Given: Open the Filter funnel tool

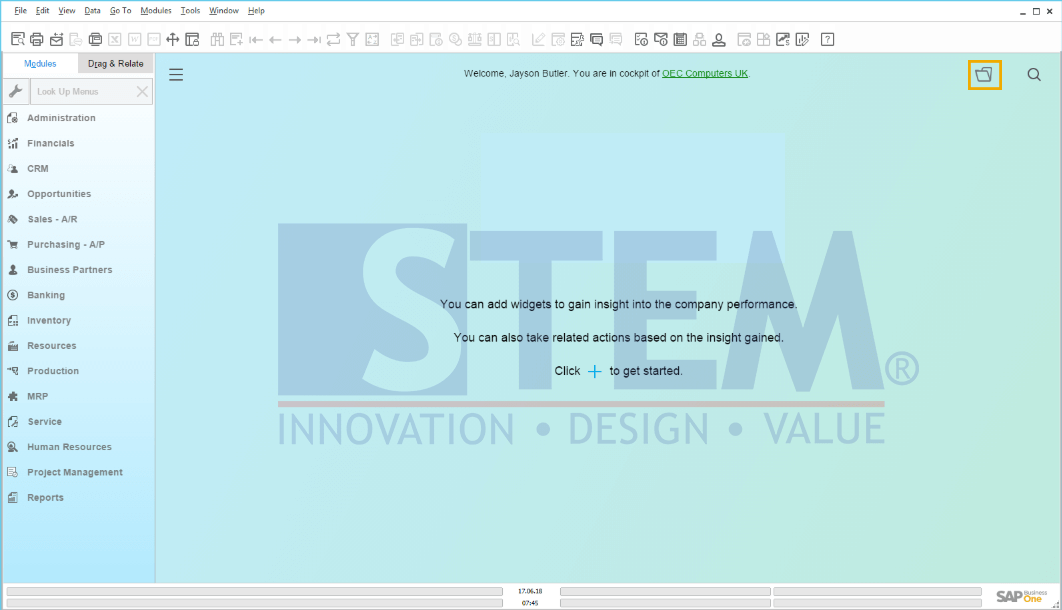Looking at the screenshot, I should [353, 39].
